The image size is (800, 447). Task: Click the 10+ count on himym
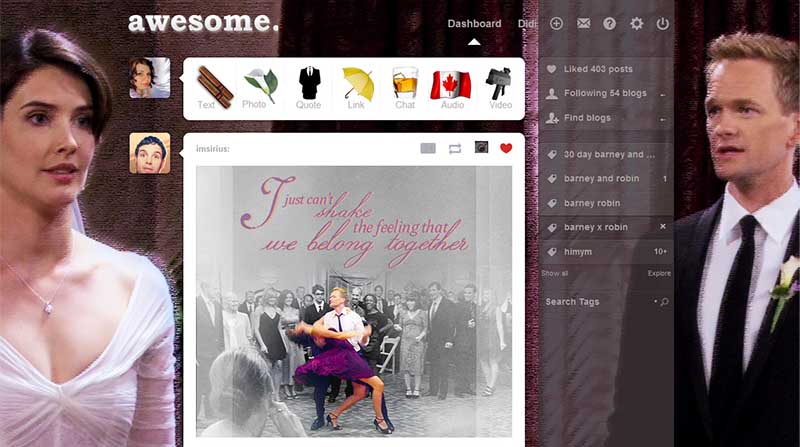pos(660,252)
